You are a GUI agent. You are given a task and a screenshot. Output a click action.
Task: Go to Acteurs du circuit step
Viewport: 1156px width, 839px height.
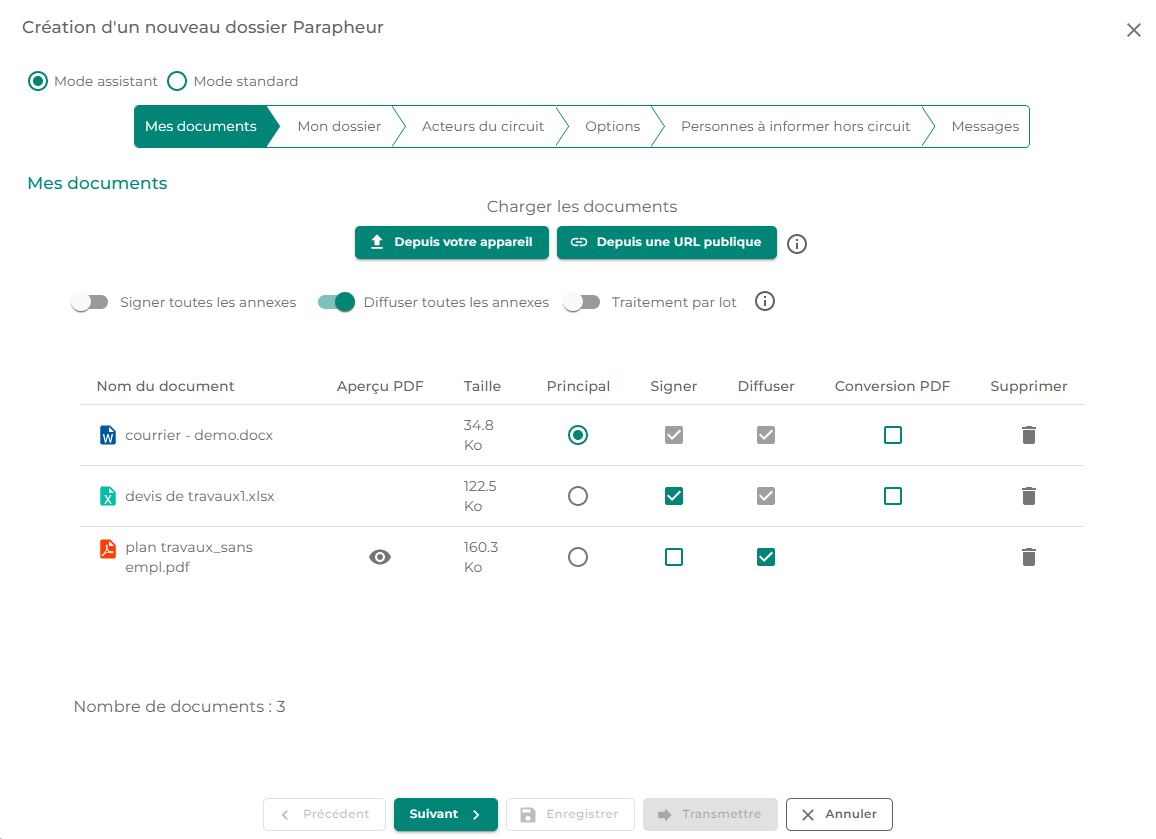click(x=483, y=127)
